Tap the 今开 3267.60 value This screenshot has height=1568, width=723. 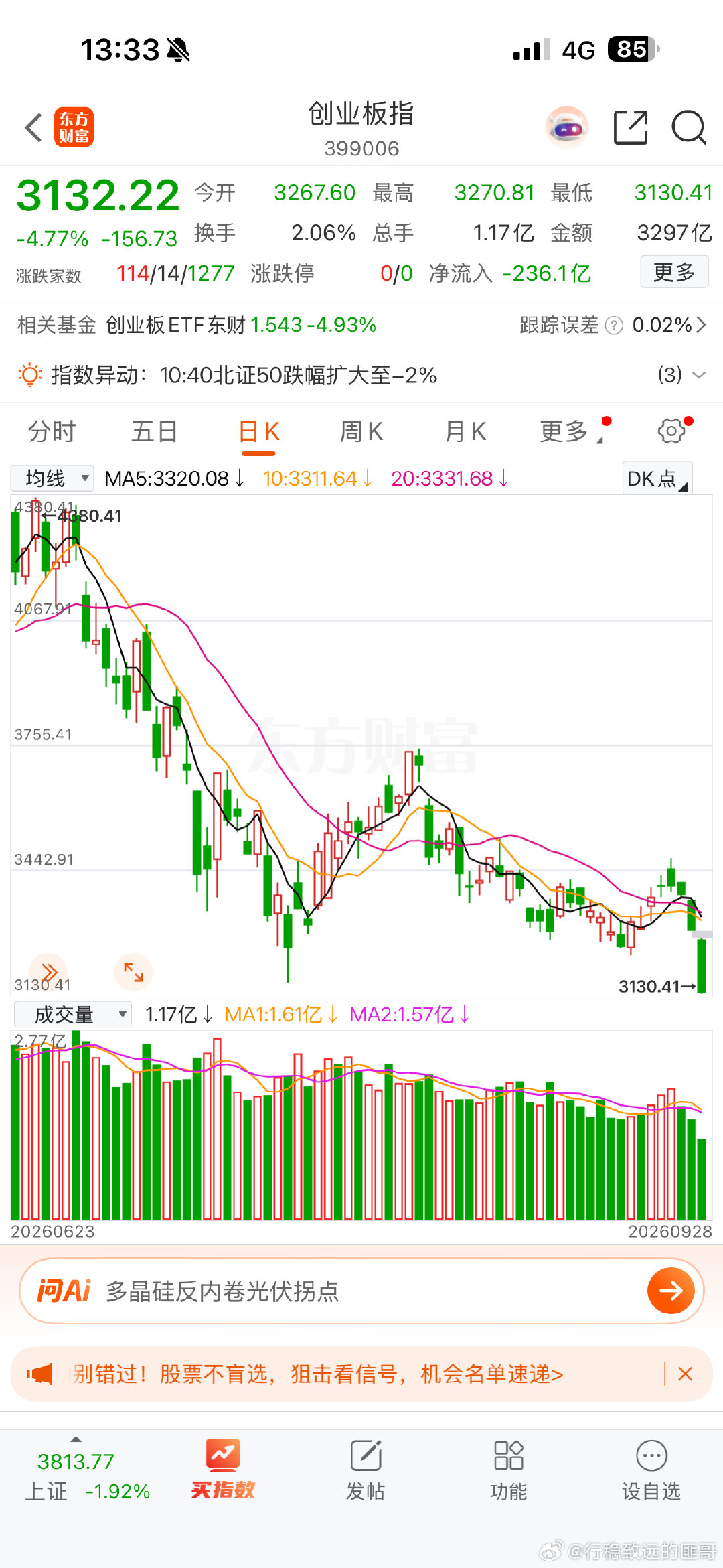pyautogui.click(x=315, y=193)
